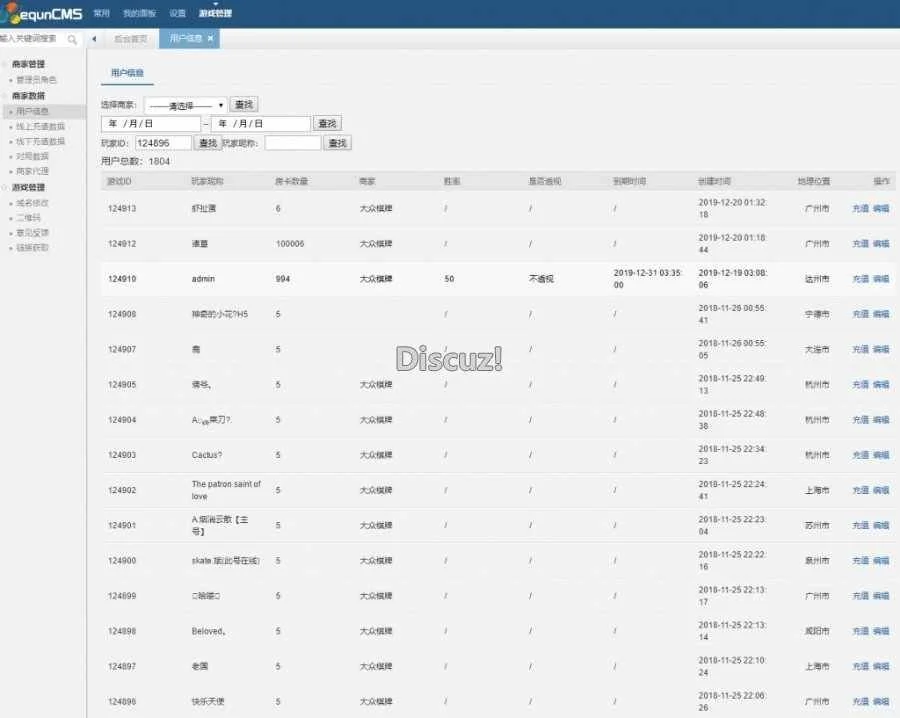Click 查找 button next to merchant dropdown
This screenshot has height=718, width=900.
point(243,104)
